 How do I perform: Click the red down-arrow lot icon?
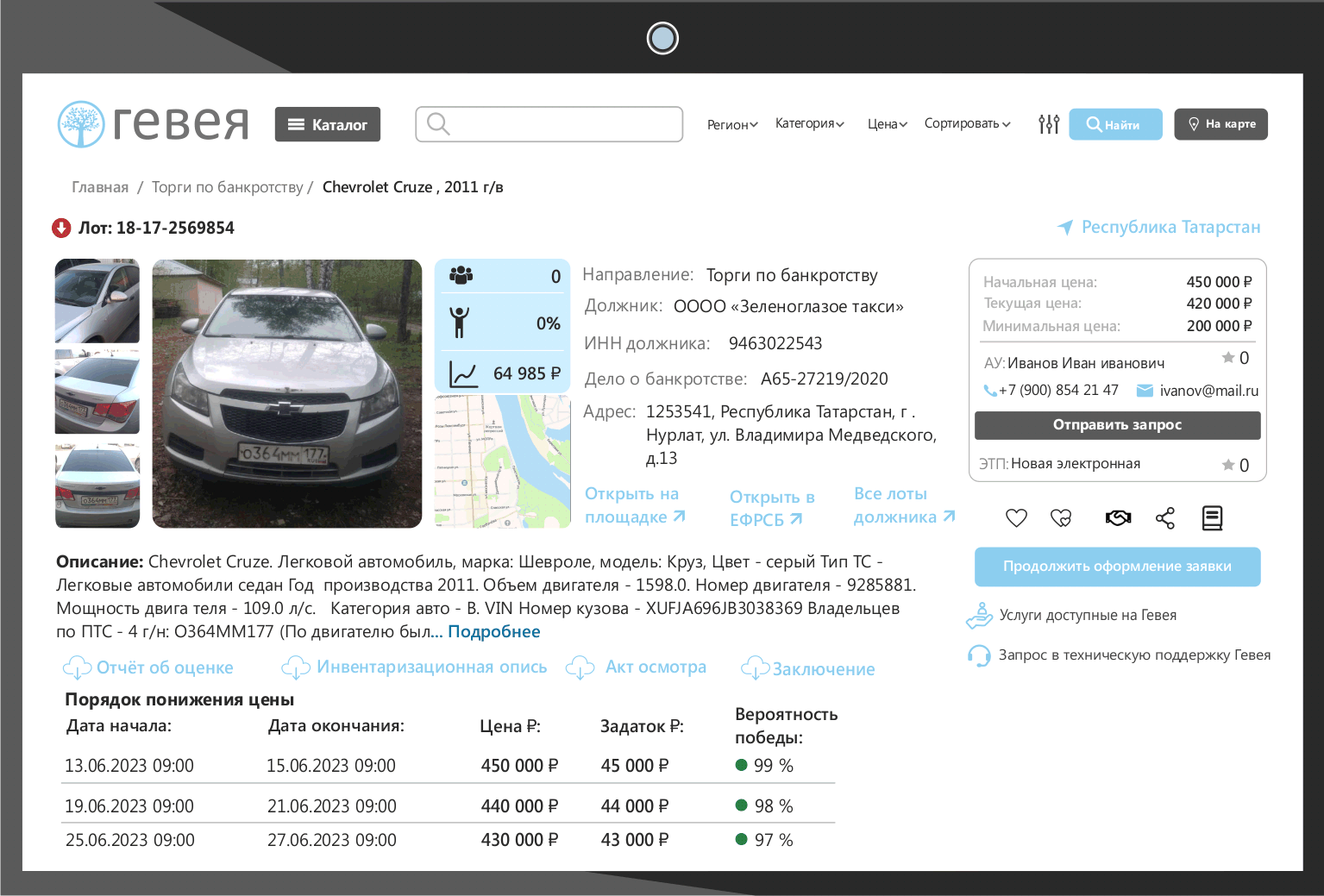tap(61, 228)
